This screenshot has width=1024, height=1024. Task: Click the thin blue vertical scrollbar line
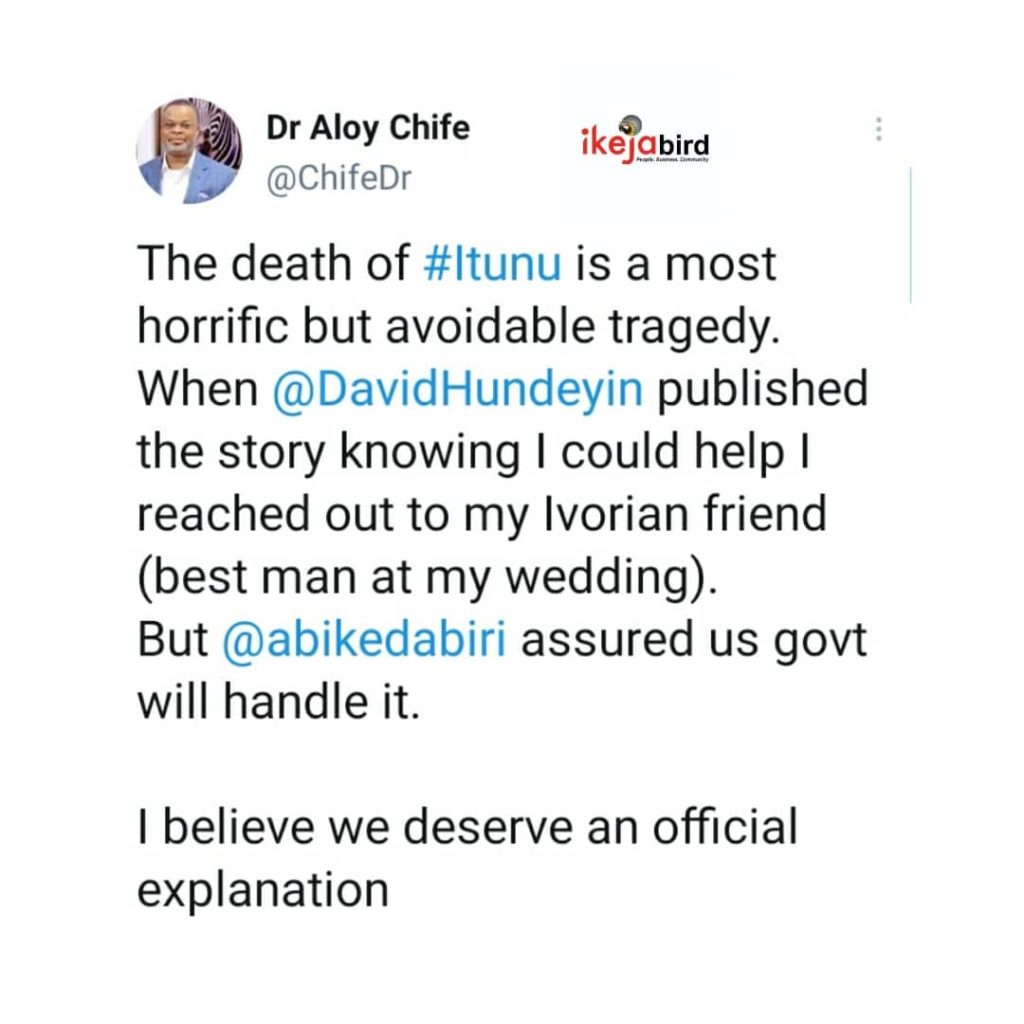click(910, 235)
